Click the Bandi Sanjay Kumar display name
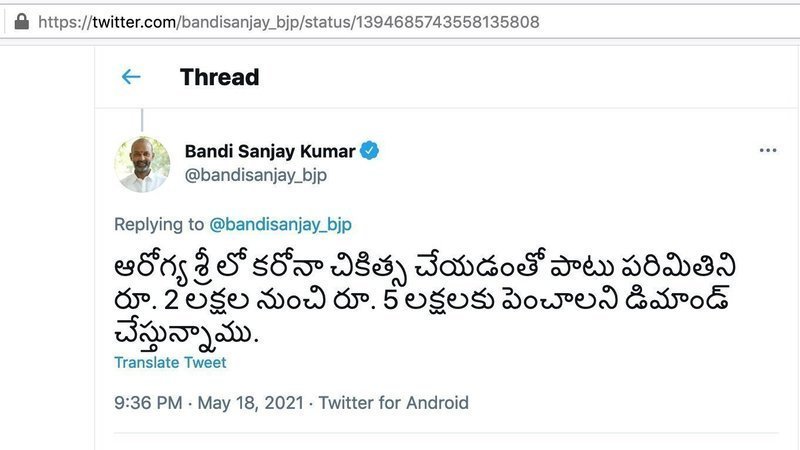Image resolution: width=800 pixels, height=450 pixels. 269,151
